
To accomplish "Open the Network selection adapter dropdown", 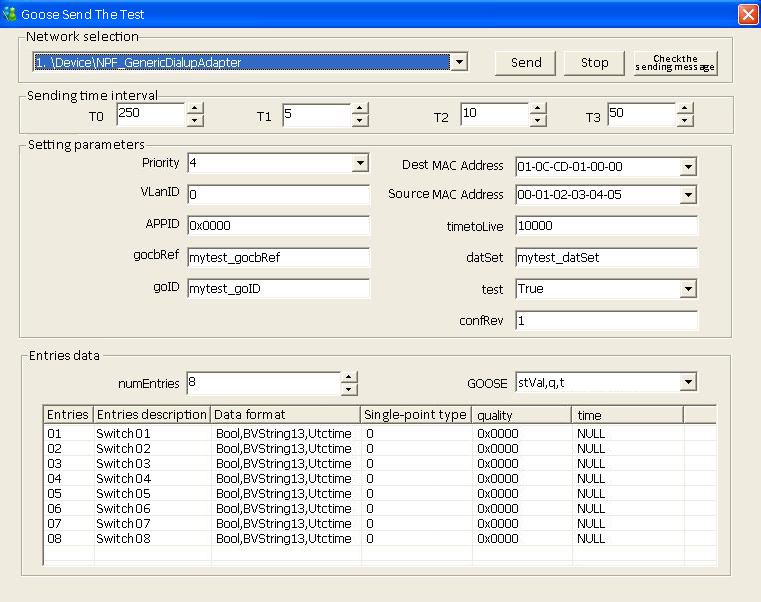I will coord(458,63).
